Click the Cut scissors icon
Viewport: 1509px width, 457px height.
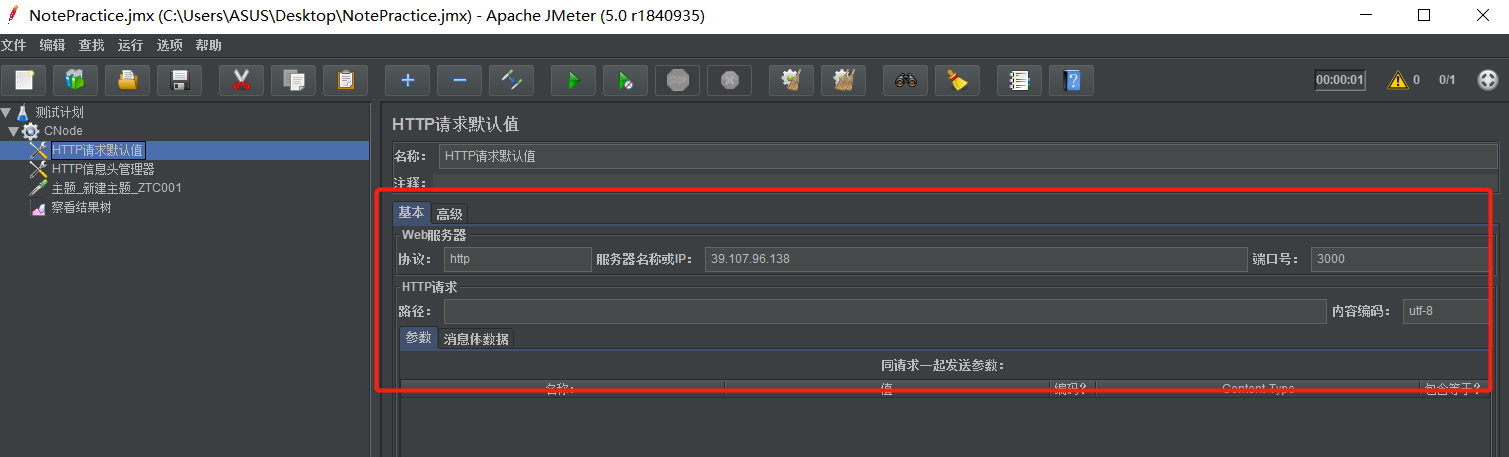(241, 80)
